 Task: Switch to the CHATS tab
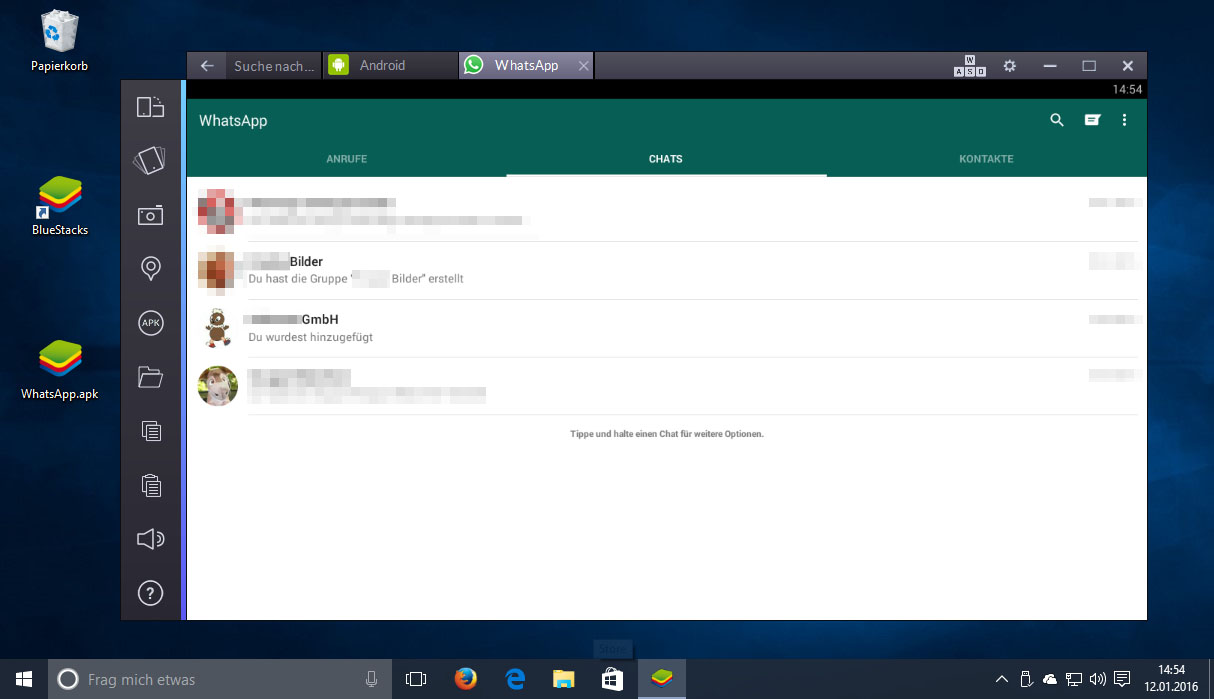point(666,159)
